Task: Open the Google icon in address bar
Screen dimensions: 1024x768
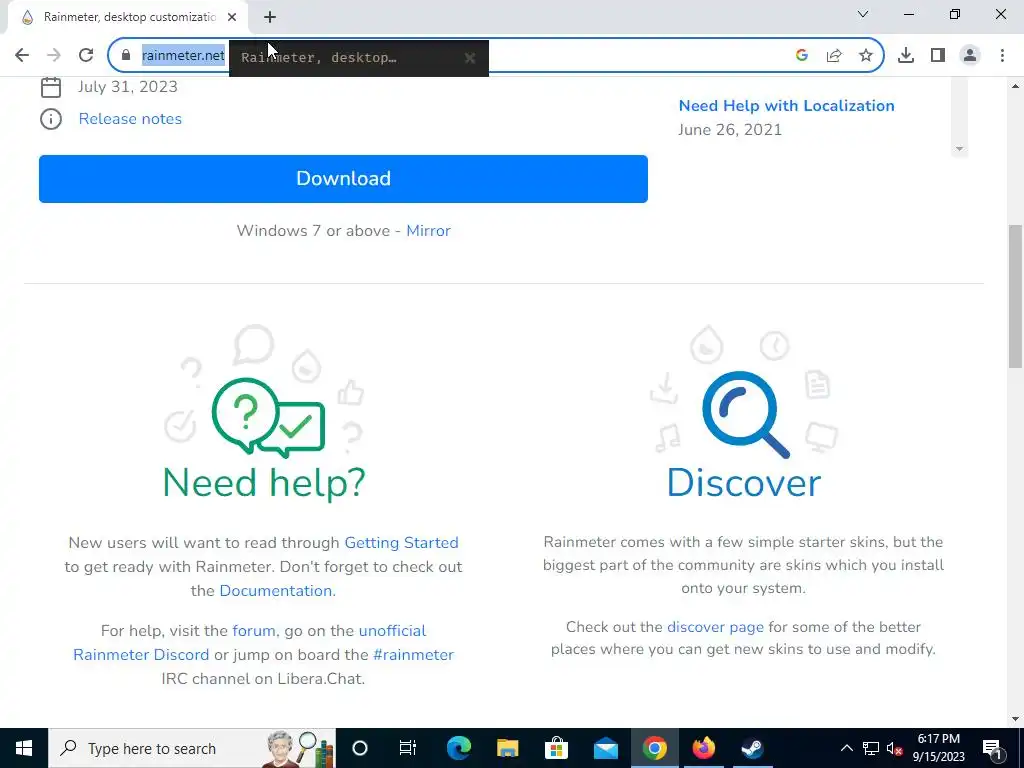Action: click(802, 56)
